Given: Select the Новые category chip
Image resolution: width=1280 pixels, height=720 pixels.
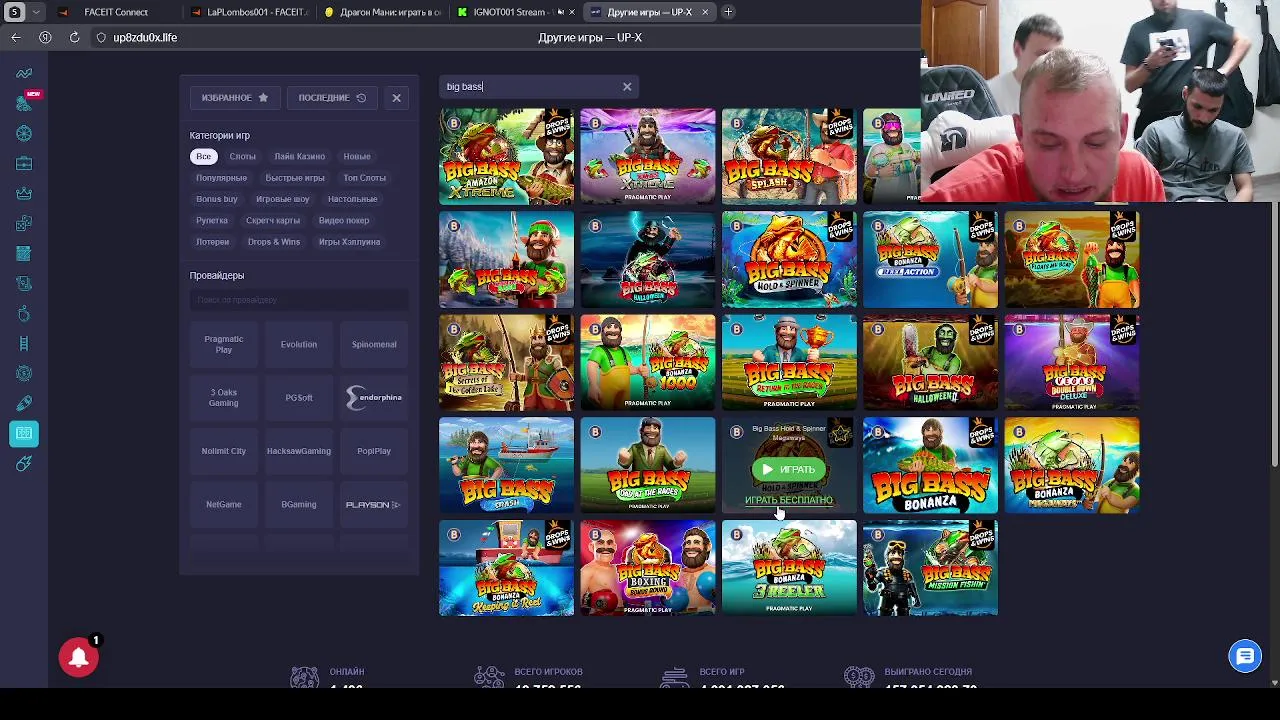Looking at the screenshot, I should (x=357, y=156).
